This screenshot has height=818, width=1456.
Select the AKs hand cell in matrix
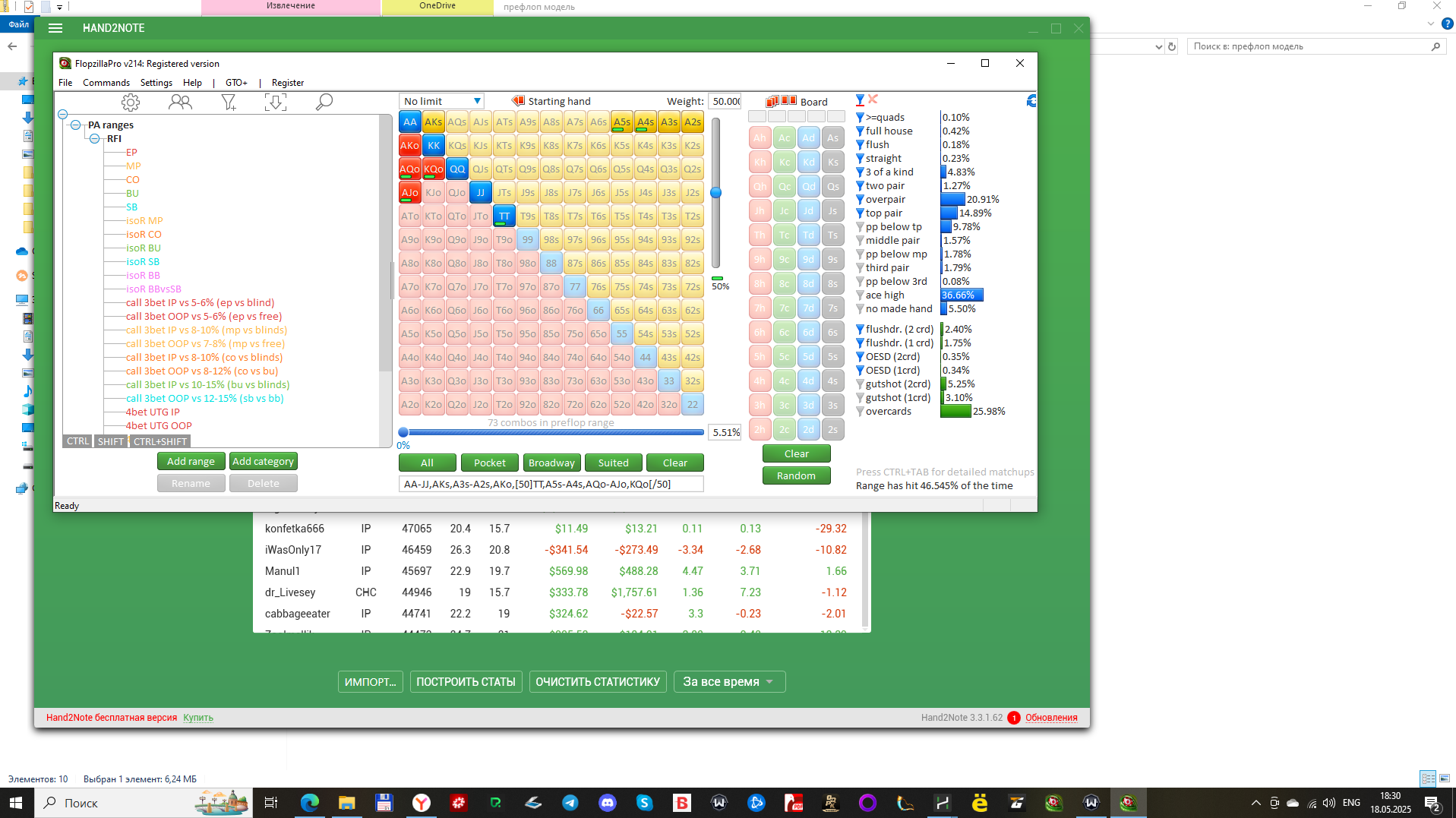point(434,122)
